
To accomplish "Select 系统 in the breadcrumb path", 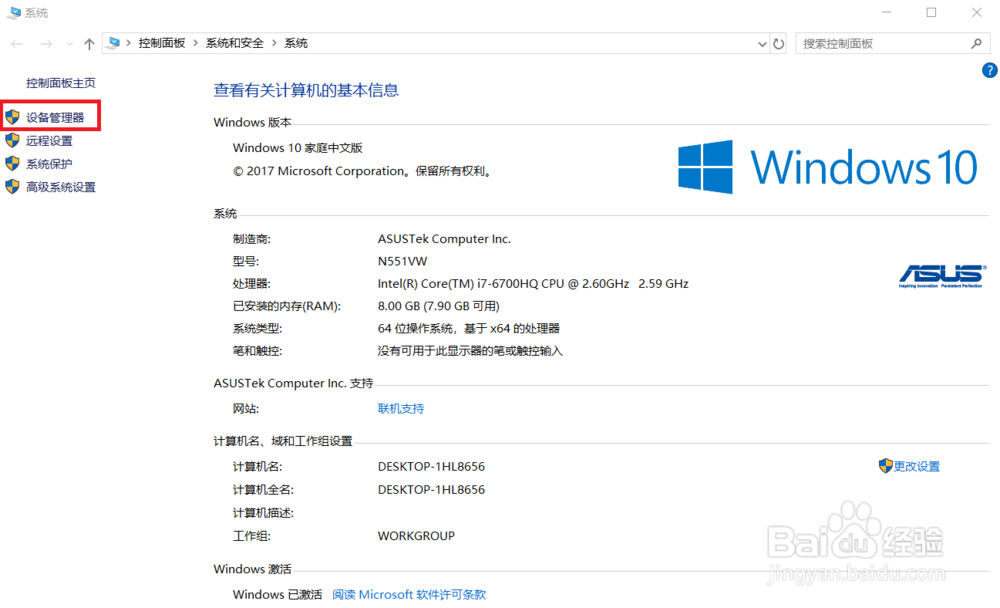I will 296,43.
